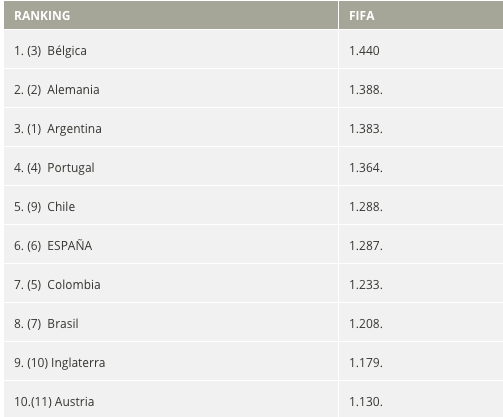Select the Chile ranking entry

coord(171,205)
